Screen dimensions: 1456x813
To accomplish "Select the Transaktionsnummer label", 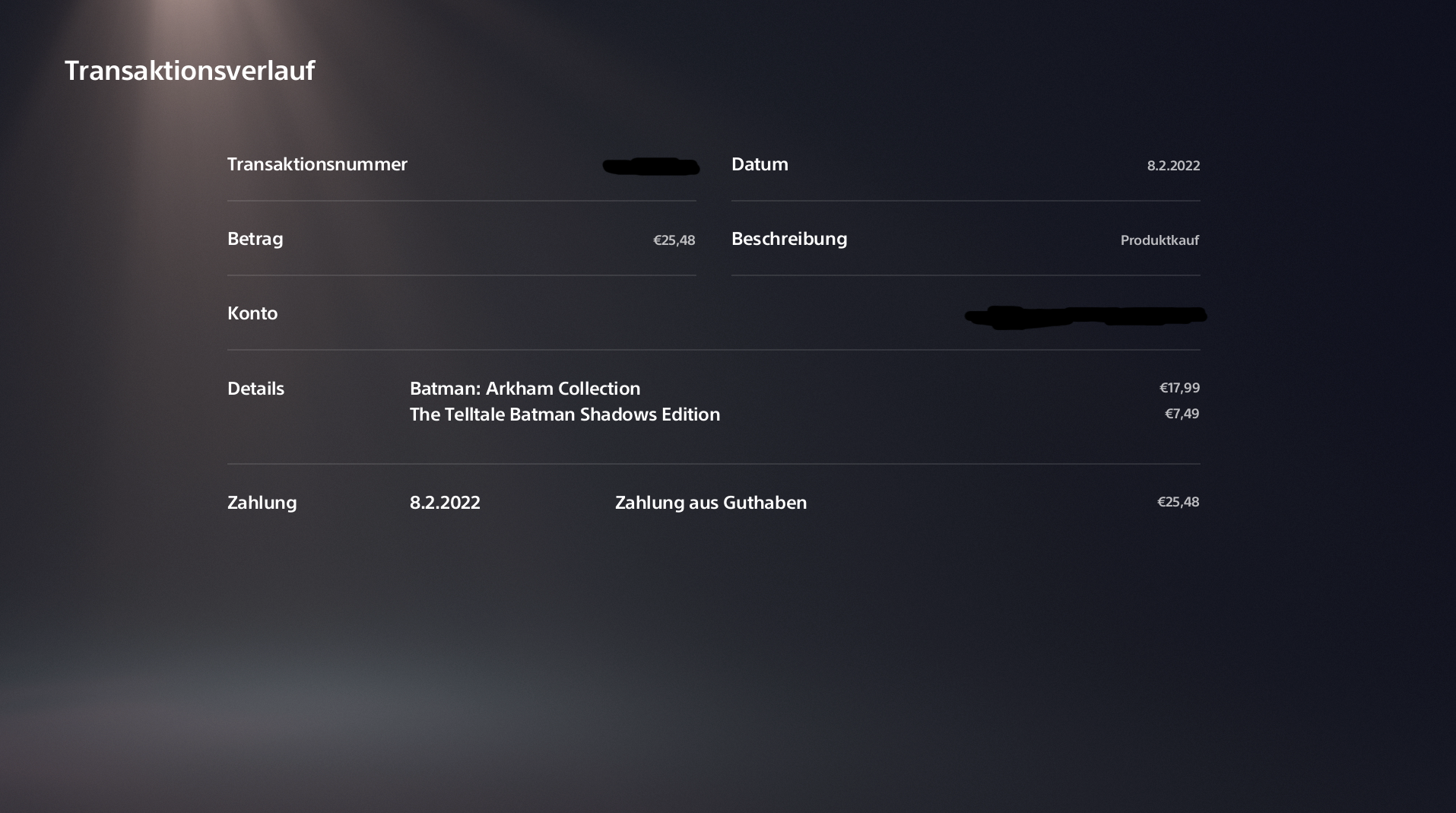I will point(317,164).
